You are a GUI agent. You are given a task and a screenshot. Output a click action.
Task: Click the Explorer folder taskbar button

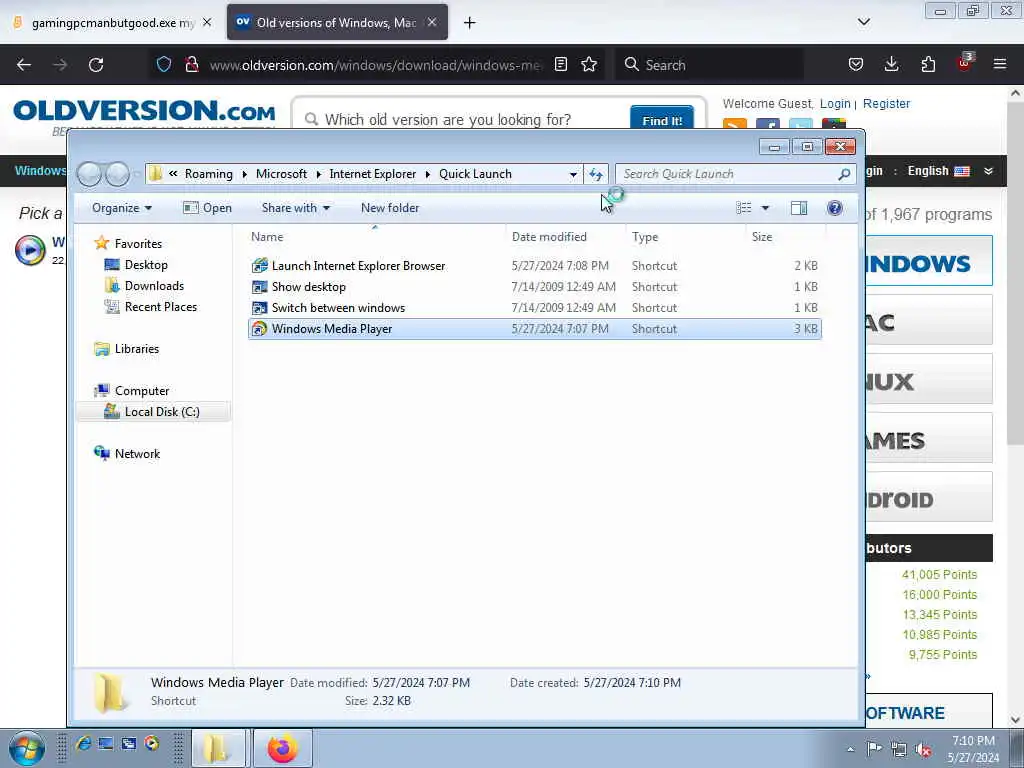click(x=218, y=748)
